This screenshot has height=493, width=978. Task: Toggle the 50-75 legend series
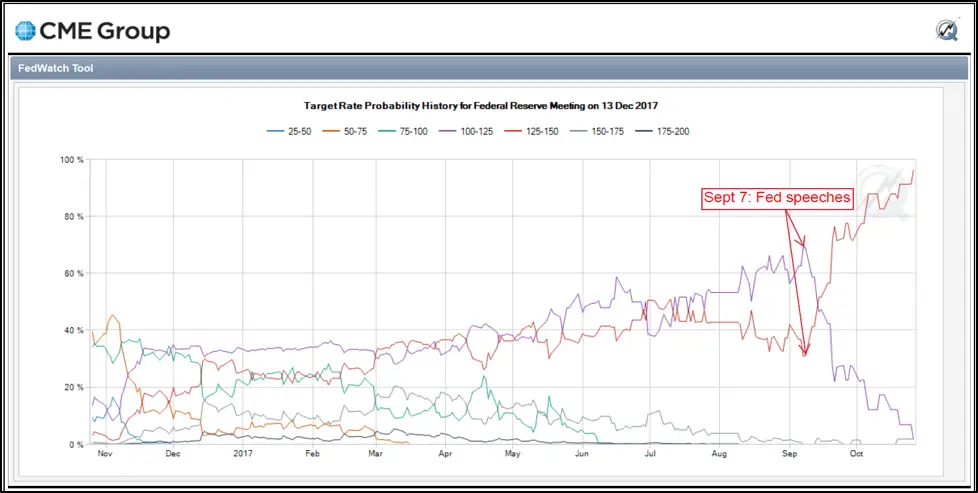click(x=347, y=132)
